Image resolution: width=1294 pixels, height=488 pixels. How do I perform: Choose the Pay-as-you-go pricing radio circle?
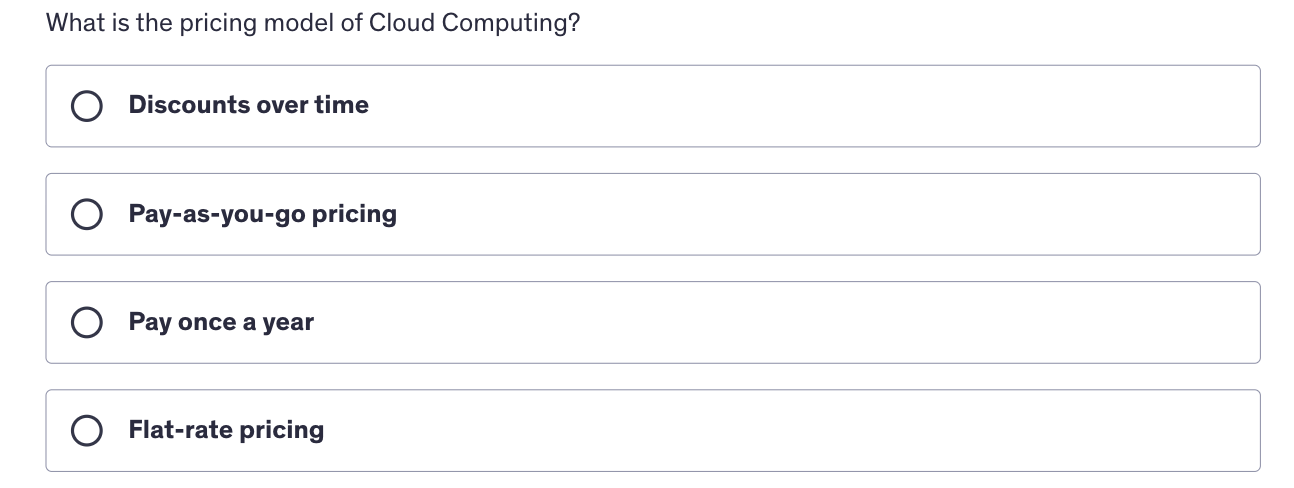[x=87, y=214]
